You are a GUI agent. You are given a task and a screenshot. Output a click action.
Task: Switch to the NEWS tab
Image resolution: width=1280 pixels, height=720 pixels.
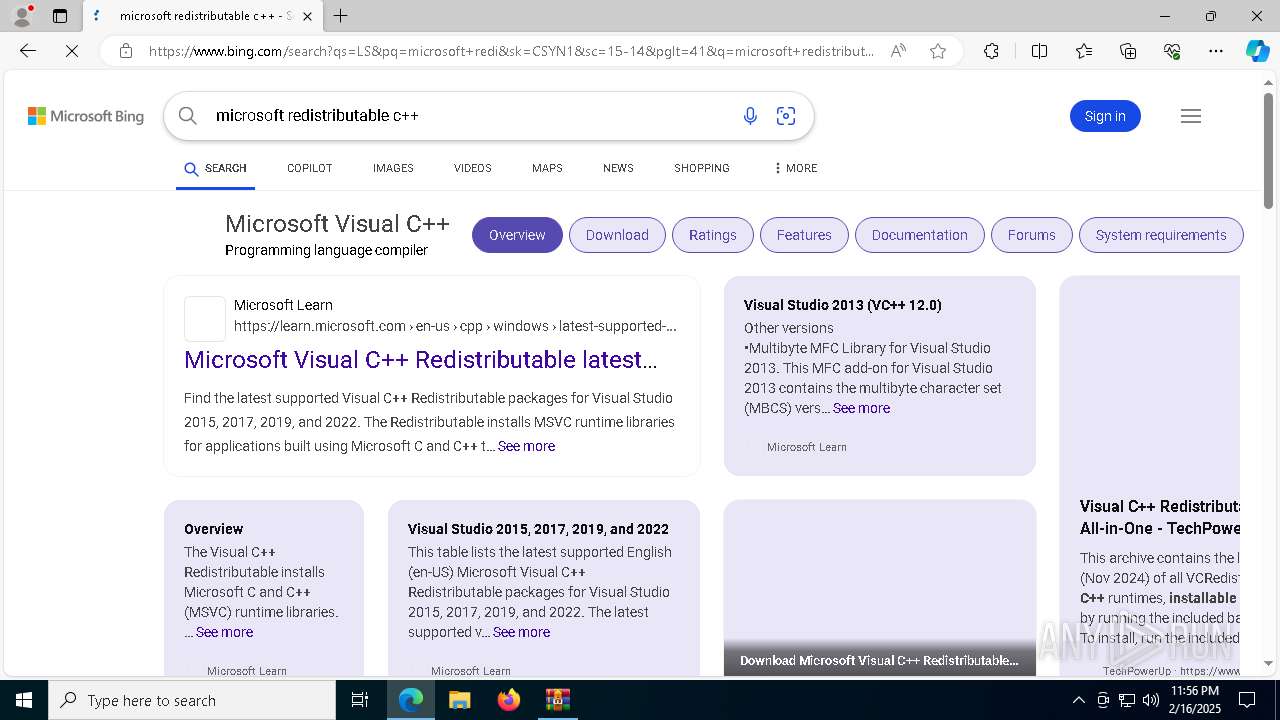coord(618,168)
